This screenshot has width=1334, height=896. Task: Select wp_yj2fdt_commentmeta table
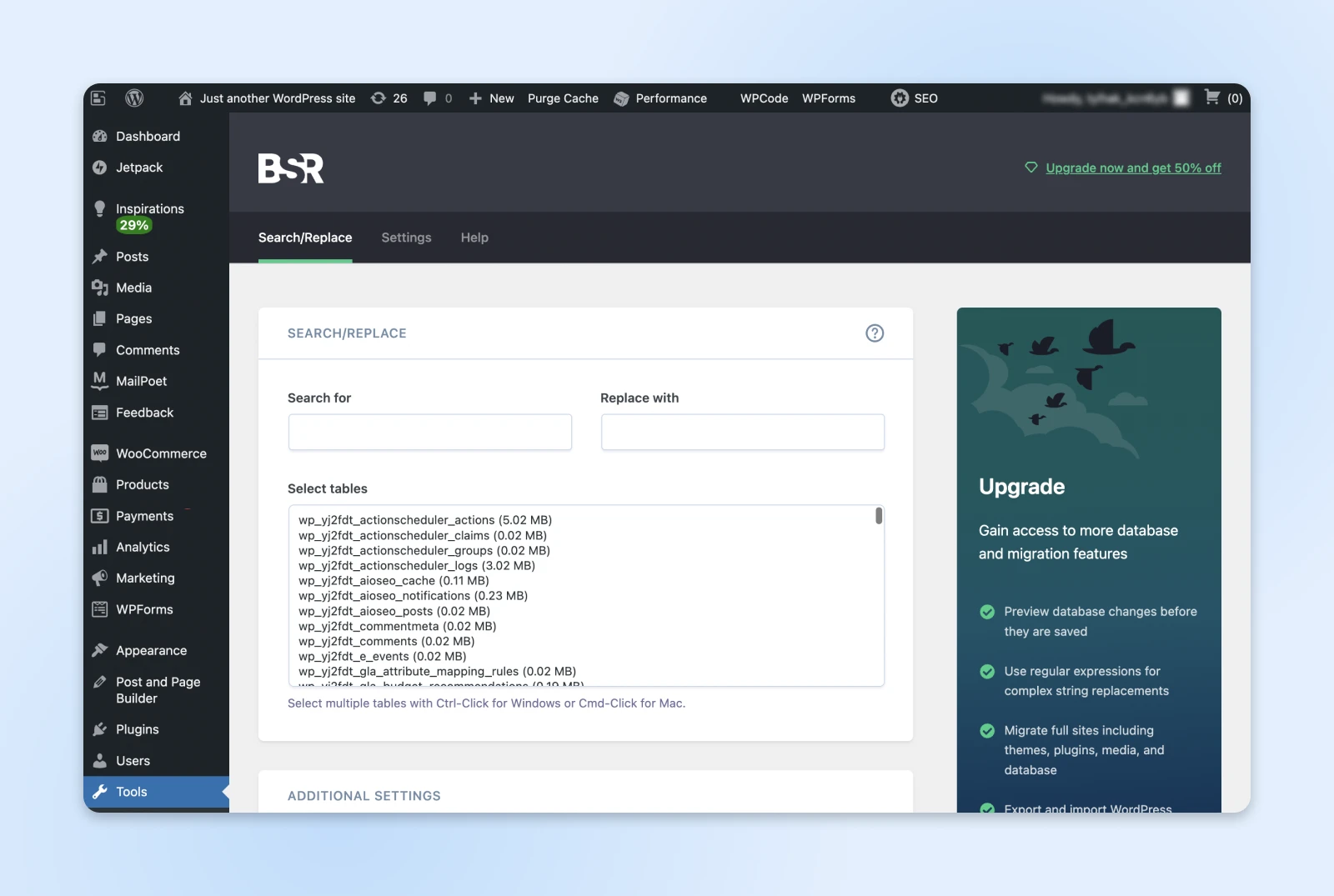pos(397,626)
